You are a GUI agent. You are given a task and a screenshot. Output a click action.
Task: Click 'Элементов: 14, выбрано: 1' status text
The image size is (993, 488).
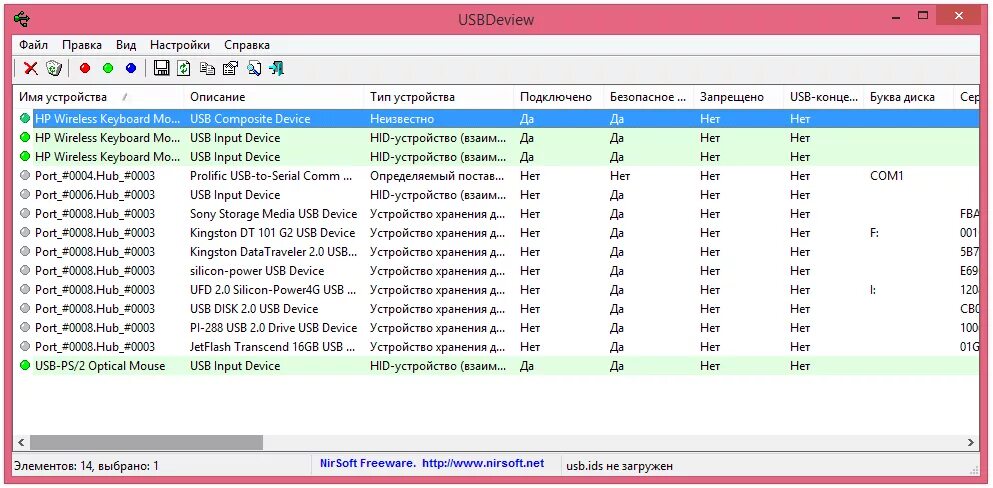pyautogui.click(x=86, y=466)
